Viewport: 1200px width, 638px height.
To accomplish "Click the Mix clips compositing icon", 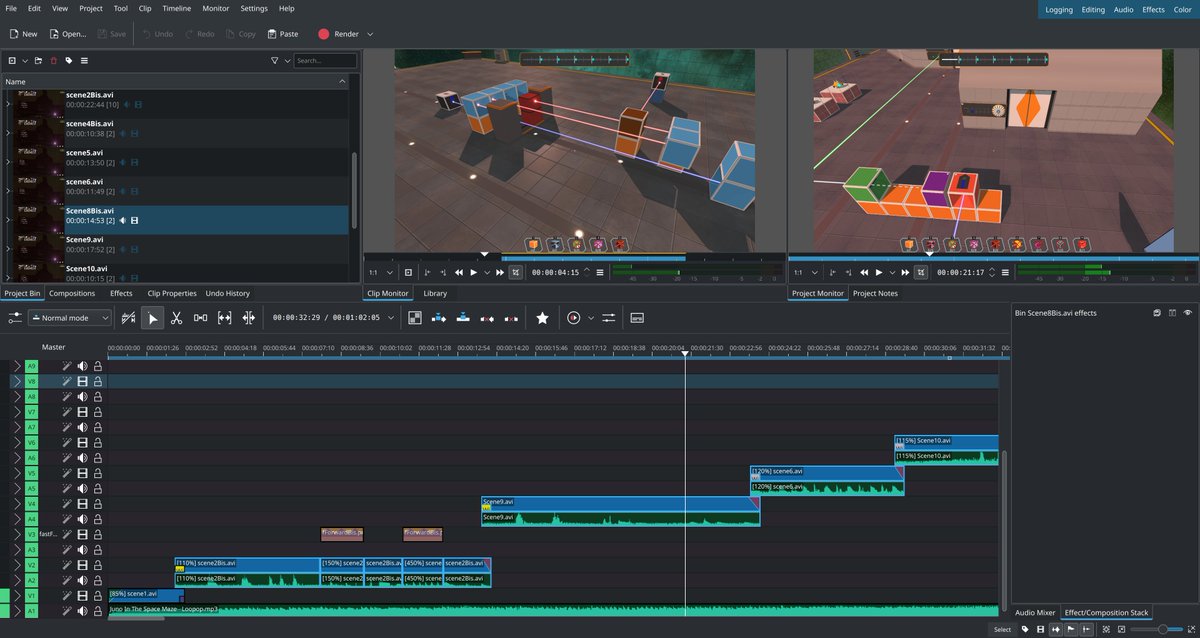I will pyautogui.click(x=415, y=318).
